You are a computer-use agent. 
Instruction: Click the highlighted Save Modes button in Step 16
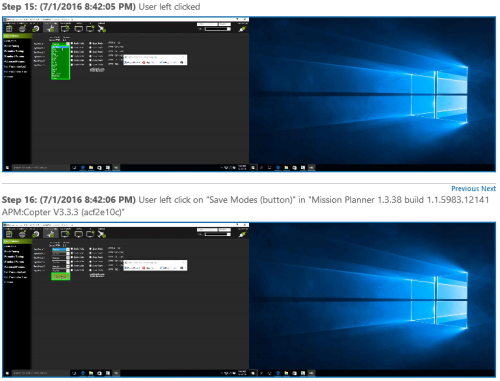tap(60, 277)
